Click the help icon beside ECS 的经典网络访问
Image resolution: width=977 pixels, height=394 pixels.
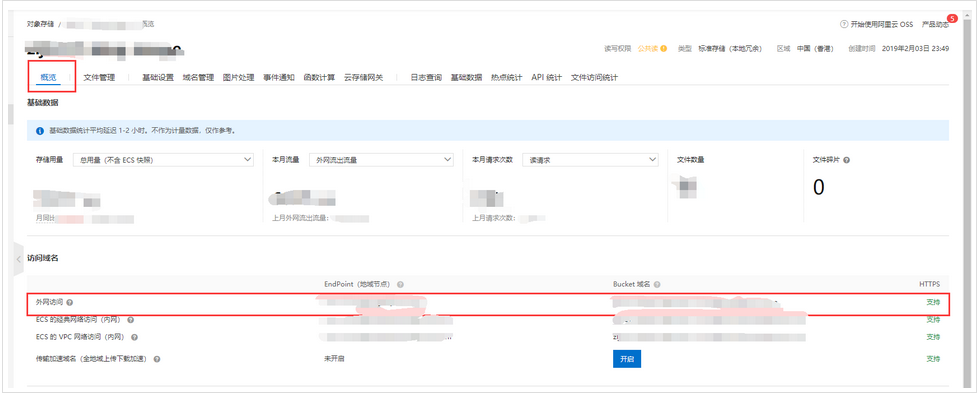[130, 320]
